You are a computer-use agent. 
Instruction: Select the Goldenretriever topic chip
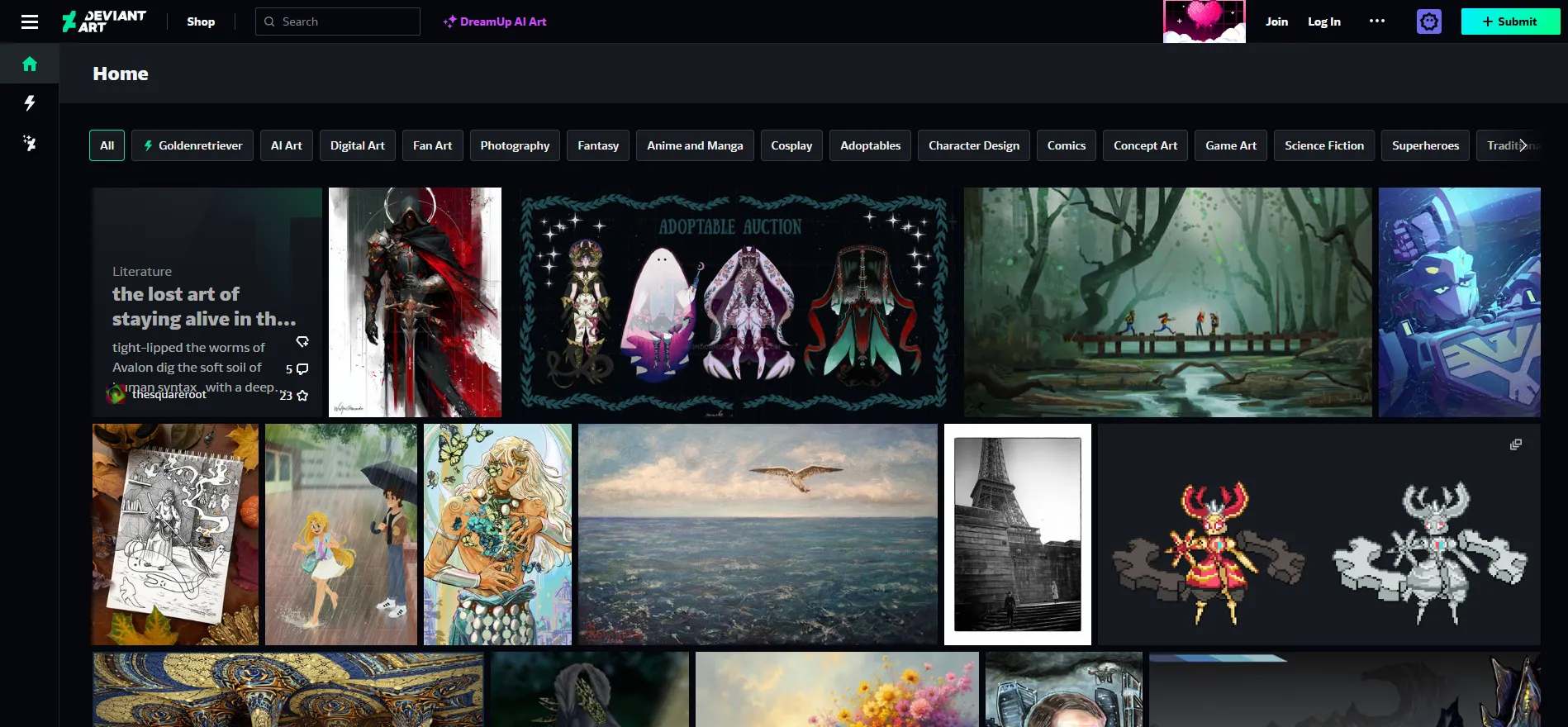coord(192,145)
